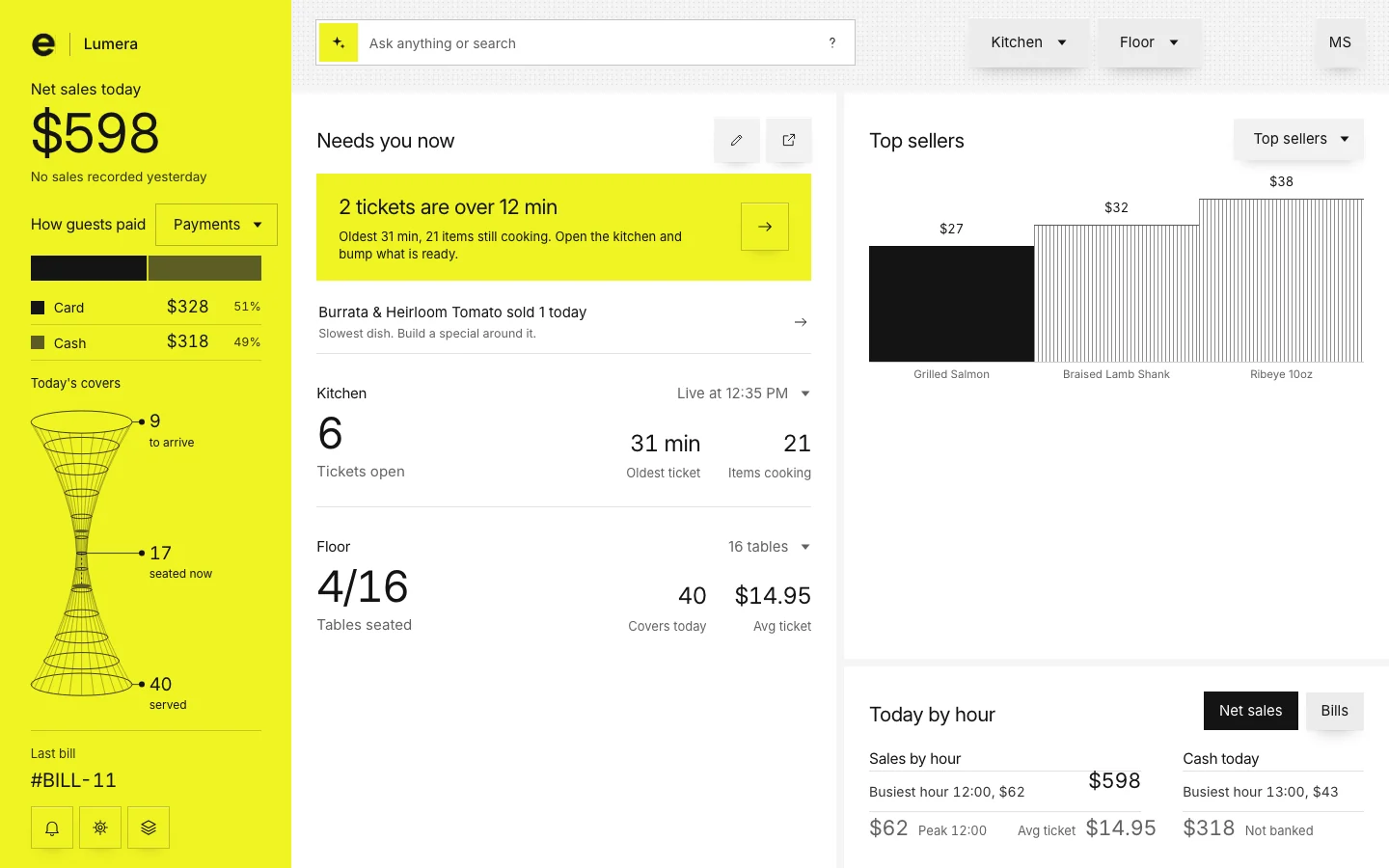The image size is (1389, 868).
Task: Toggle the sun brightness theme icon
Action: (x=100, y=827)
